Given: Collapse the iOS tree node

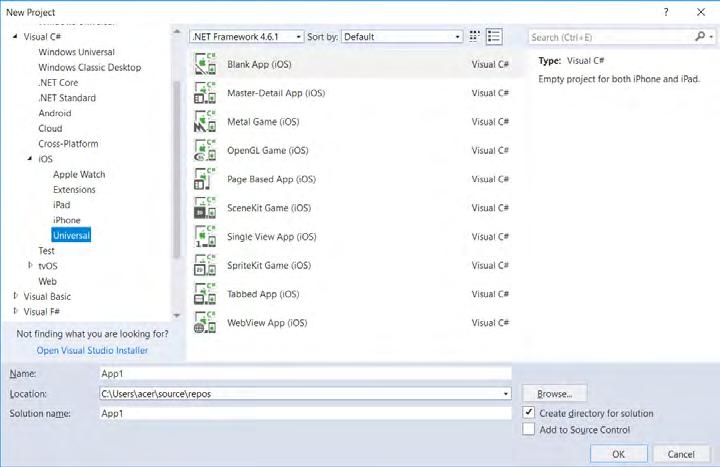Looking at the screenshot, I should (x=30, y=158).
